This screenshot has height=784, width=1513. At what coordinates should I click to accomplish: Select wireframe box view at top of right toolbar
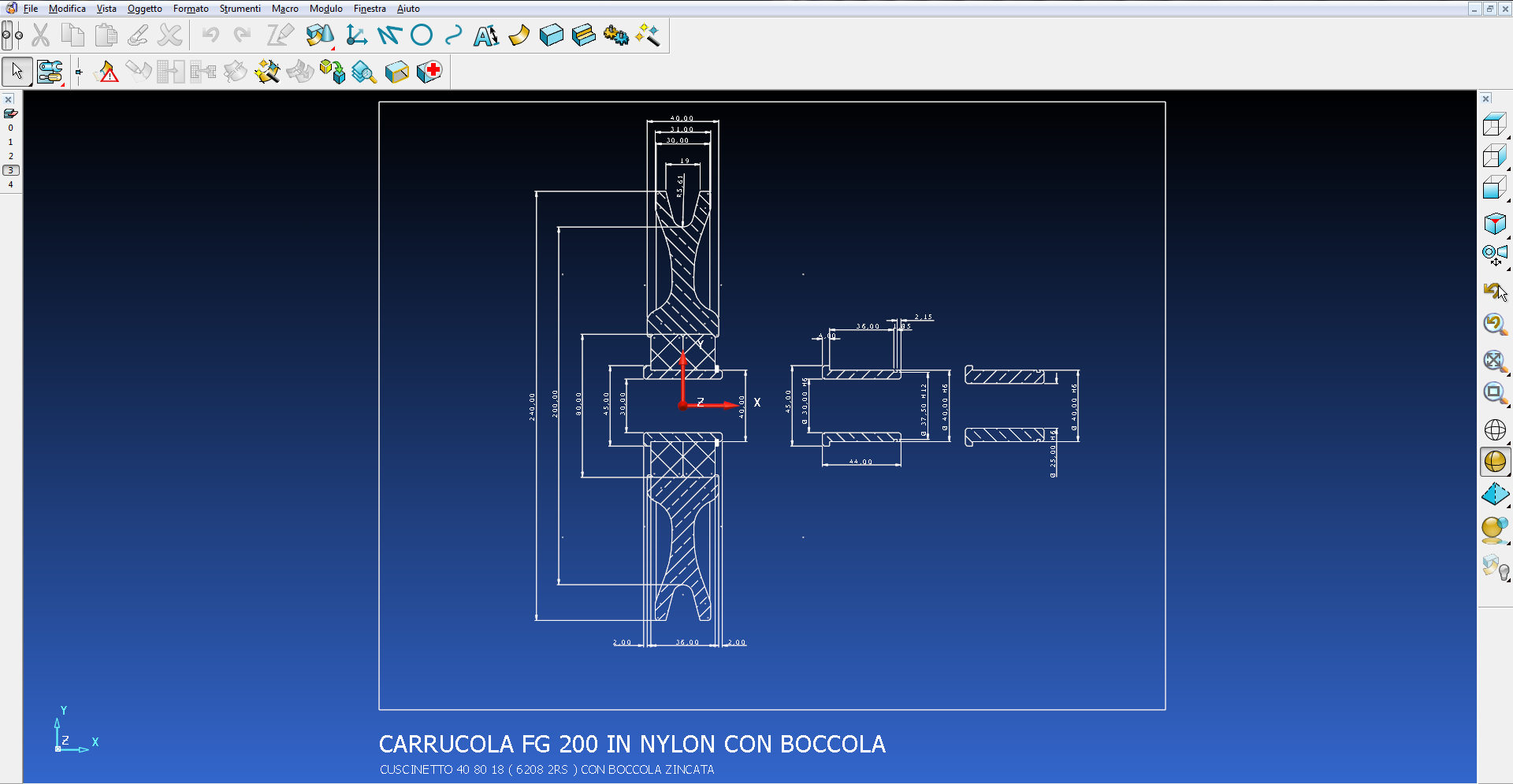[x=1495, y=125]
